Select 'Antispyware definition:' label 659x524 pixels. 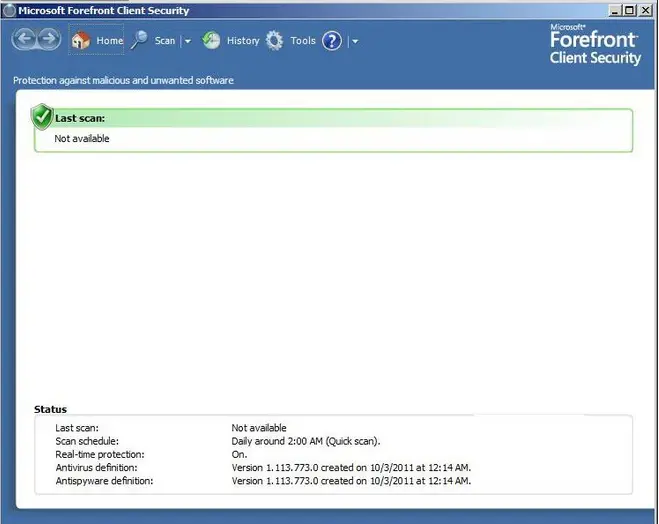click(104, 481)
